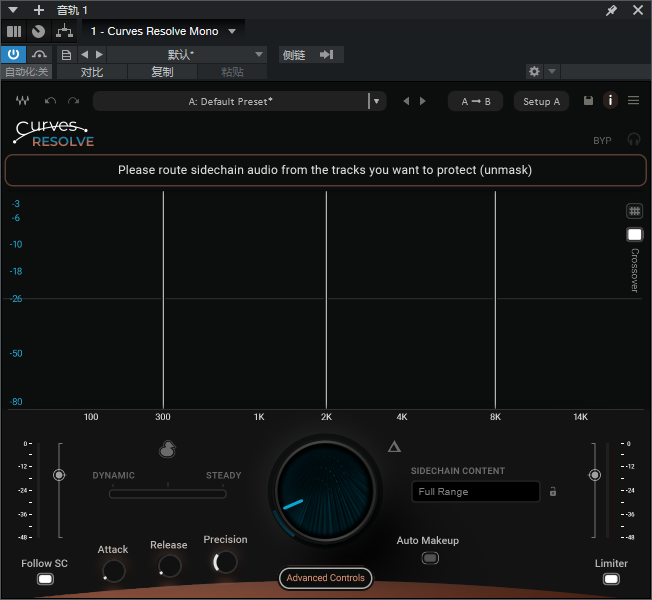
Task: Toggle Auto Makeup switch
Action: tap(430, 558)
